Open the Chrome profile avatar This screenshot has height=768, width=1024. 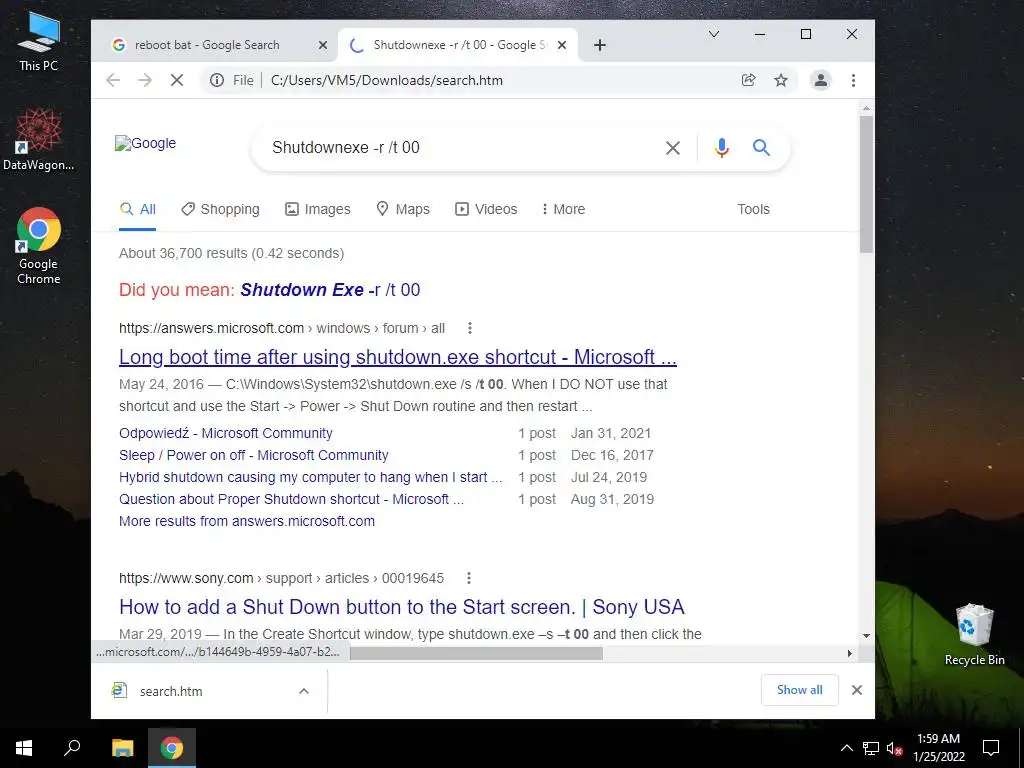820,80
